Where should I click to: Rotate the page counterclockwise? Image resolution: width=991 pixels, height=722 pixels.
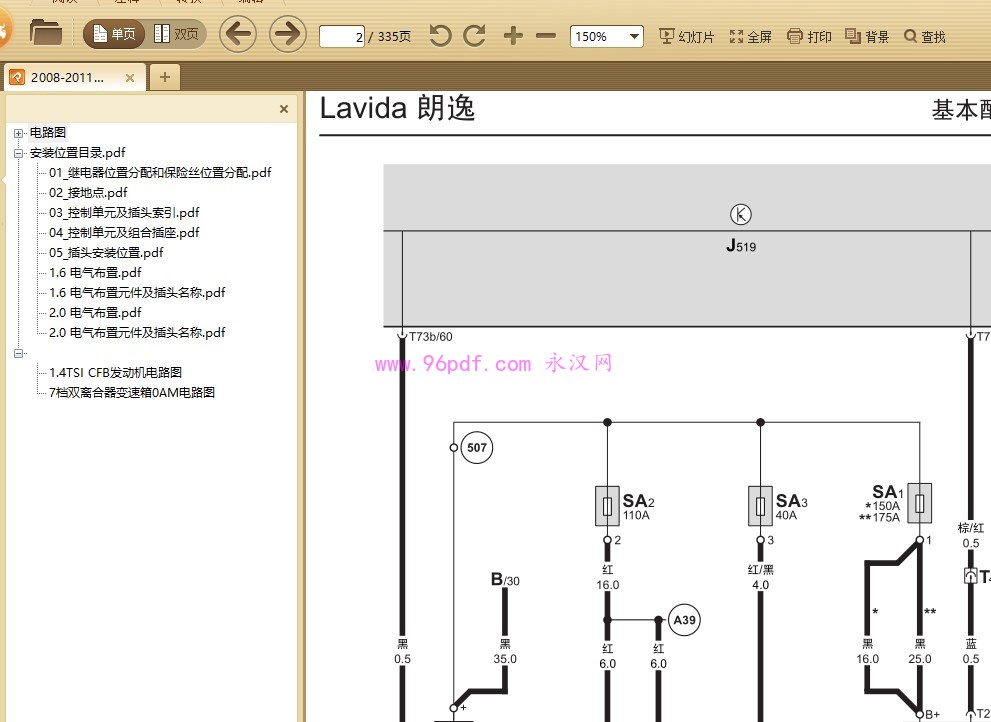pyautogui.click(x=440, y=35)
